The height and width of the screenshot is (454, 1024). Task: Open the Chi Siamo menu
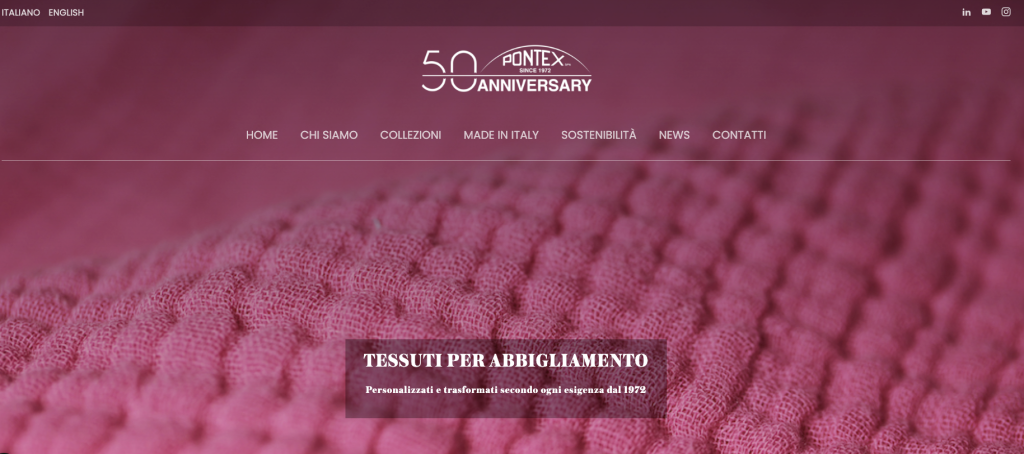click(x=329, y=135)
